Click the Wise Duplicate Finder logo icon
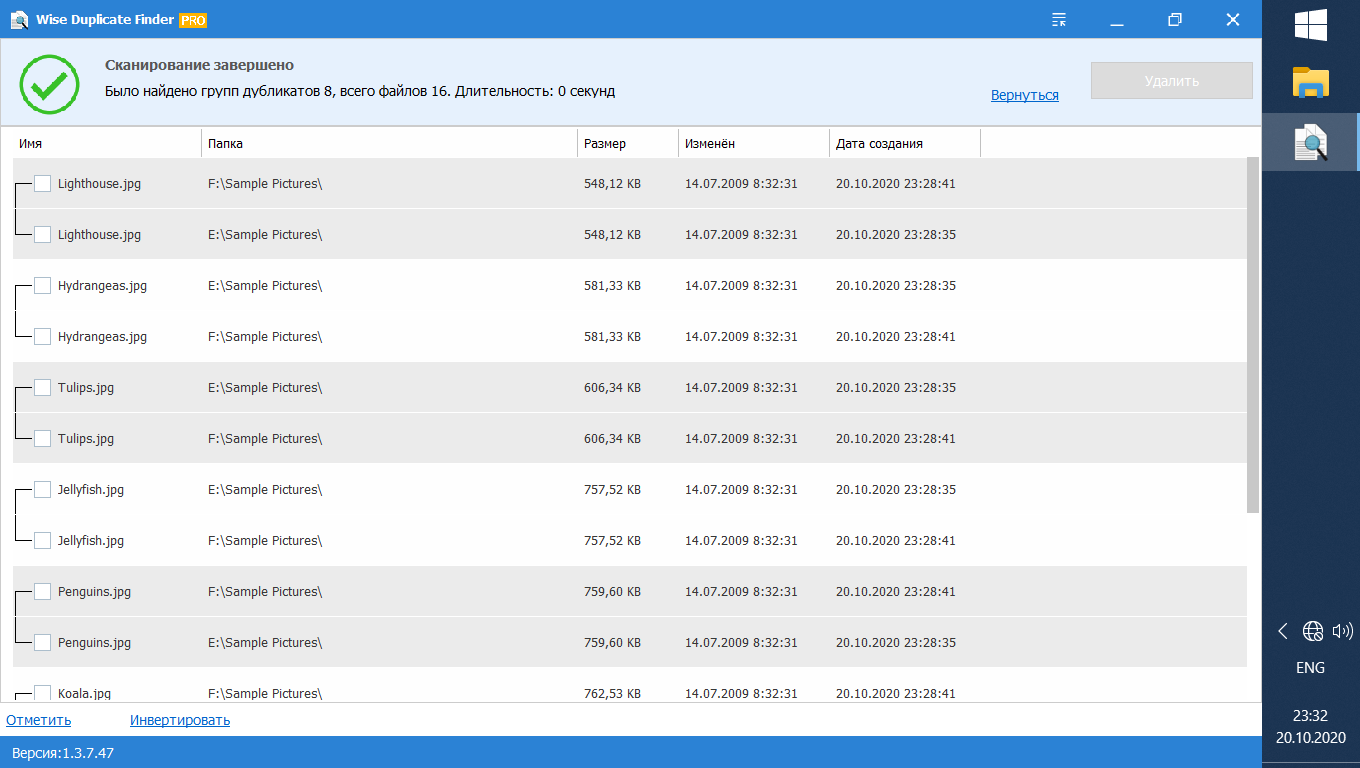 coord(18,20)
